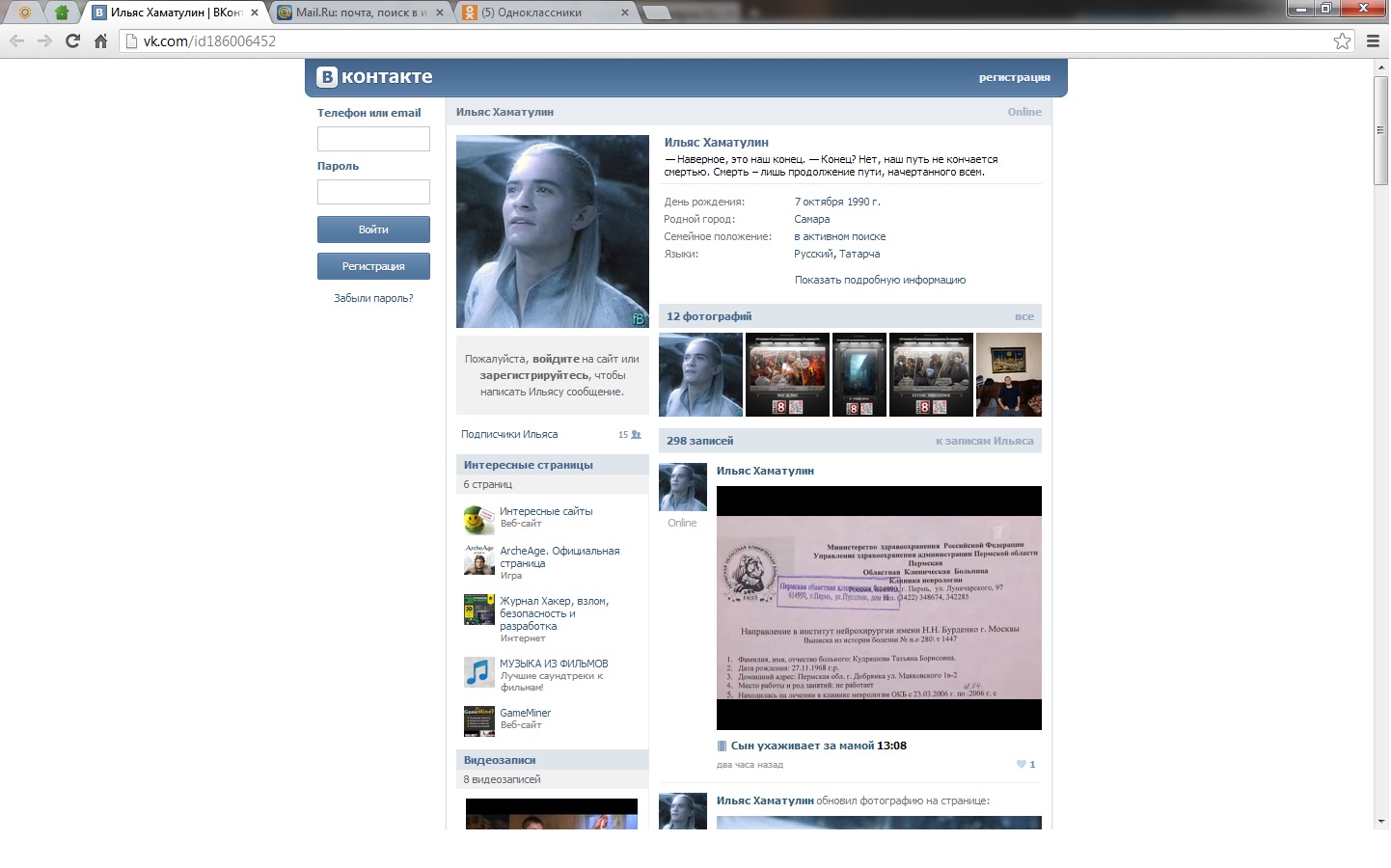The image size is (1391, 868).
Task: Click the Самара hometown link
Action: [812, 219]
